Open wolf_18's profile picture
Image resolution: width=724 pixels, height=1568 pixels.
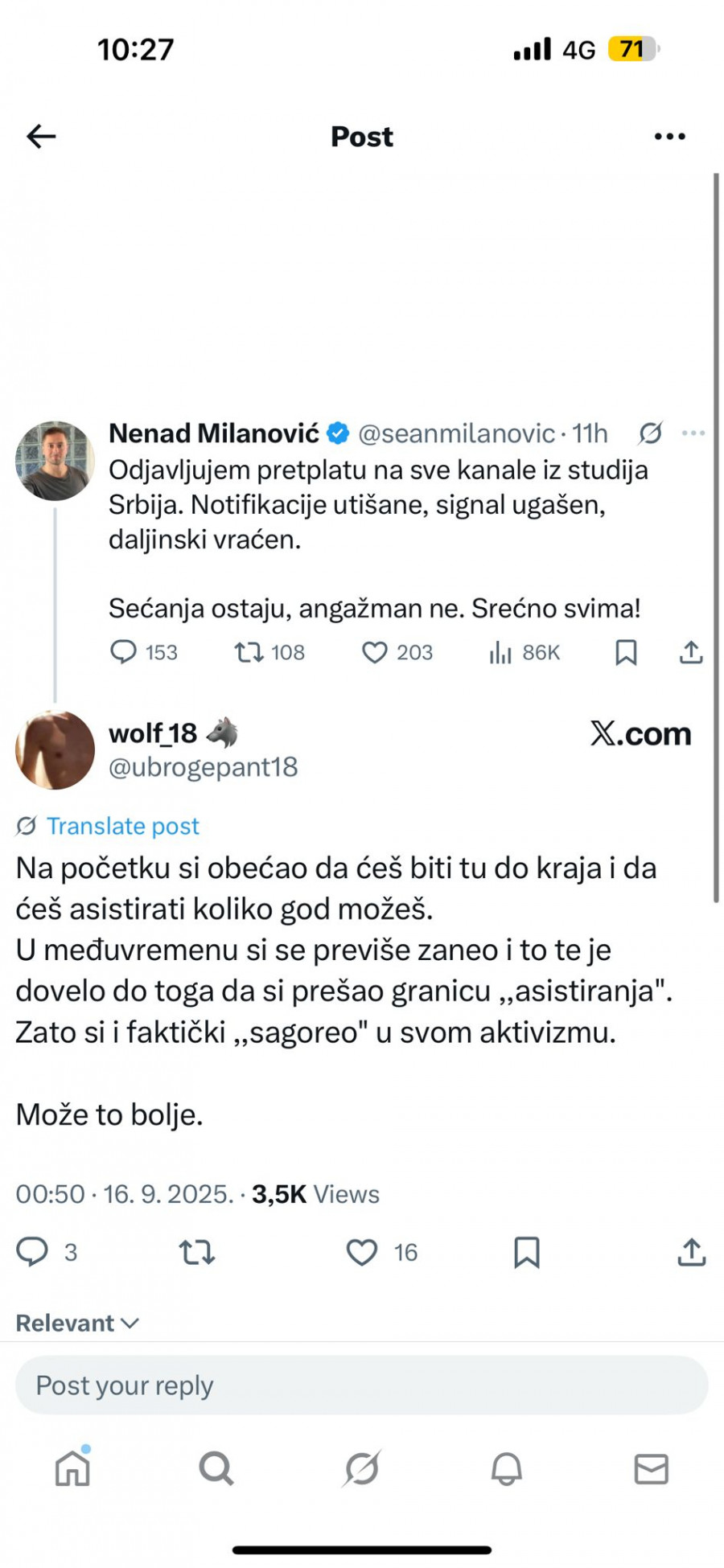[x=55, y=749]
